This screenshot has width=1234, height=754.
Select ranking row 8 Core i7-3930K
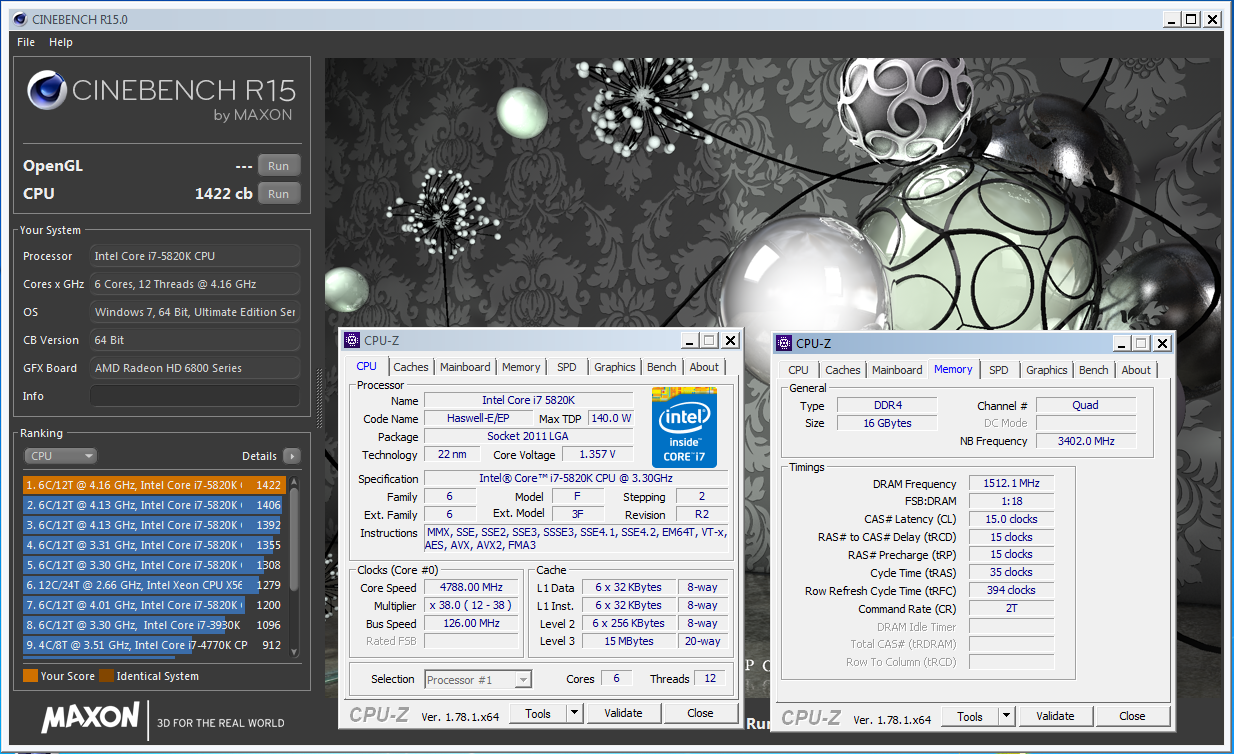tap(154, 625)
